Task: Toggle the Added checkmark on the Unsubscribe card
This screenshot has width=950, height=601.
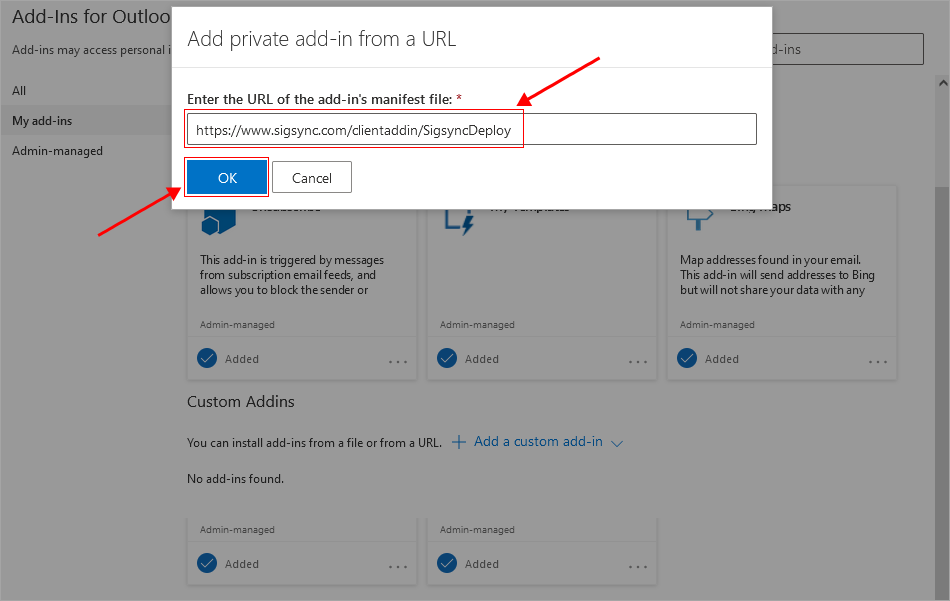Action: [x=207, y=358]
